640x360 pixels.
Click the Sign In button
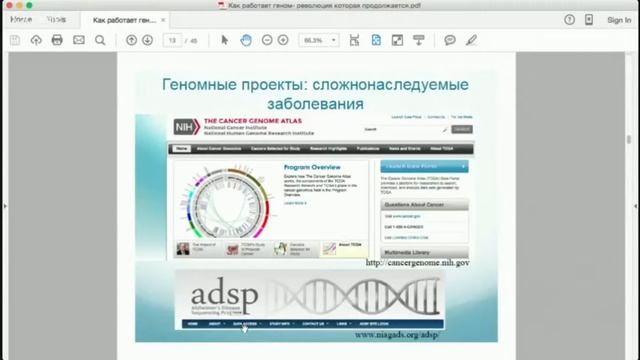pos(619,20)
